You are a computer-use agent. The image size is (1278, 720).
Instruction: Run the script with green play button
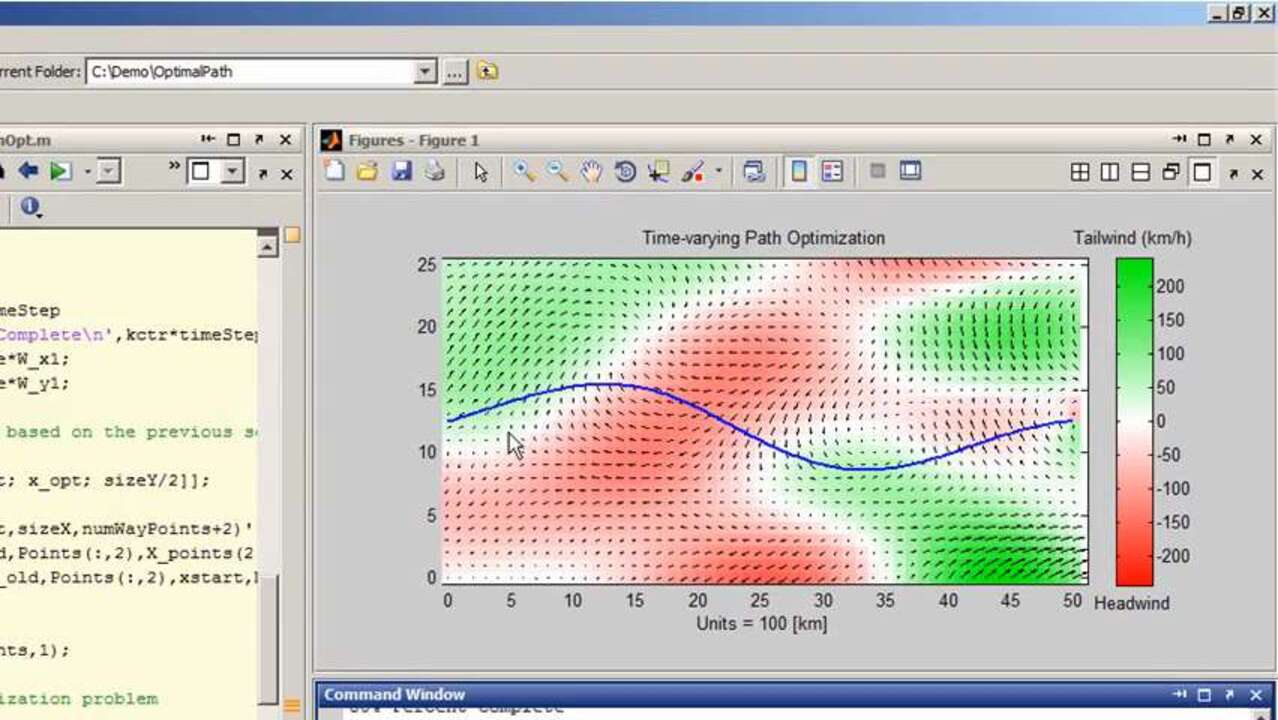pyautogui.click(x=61, y=171)
